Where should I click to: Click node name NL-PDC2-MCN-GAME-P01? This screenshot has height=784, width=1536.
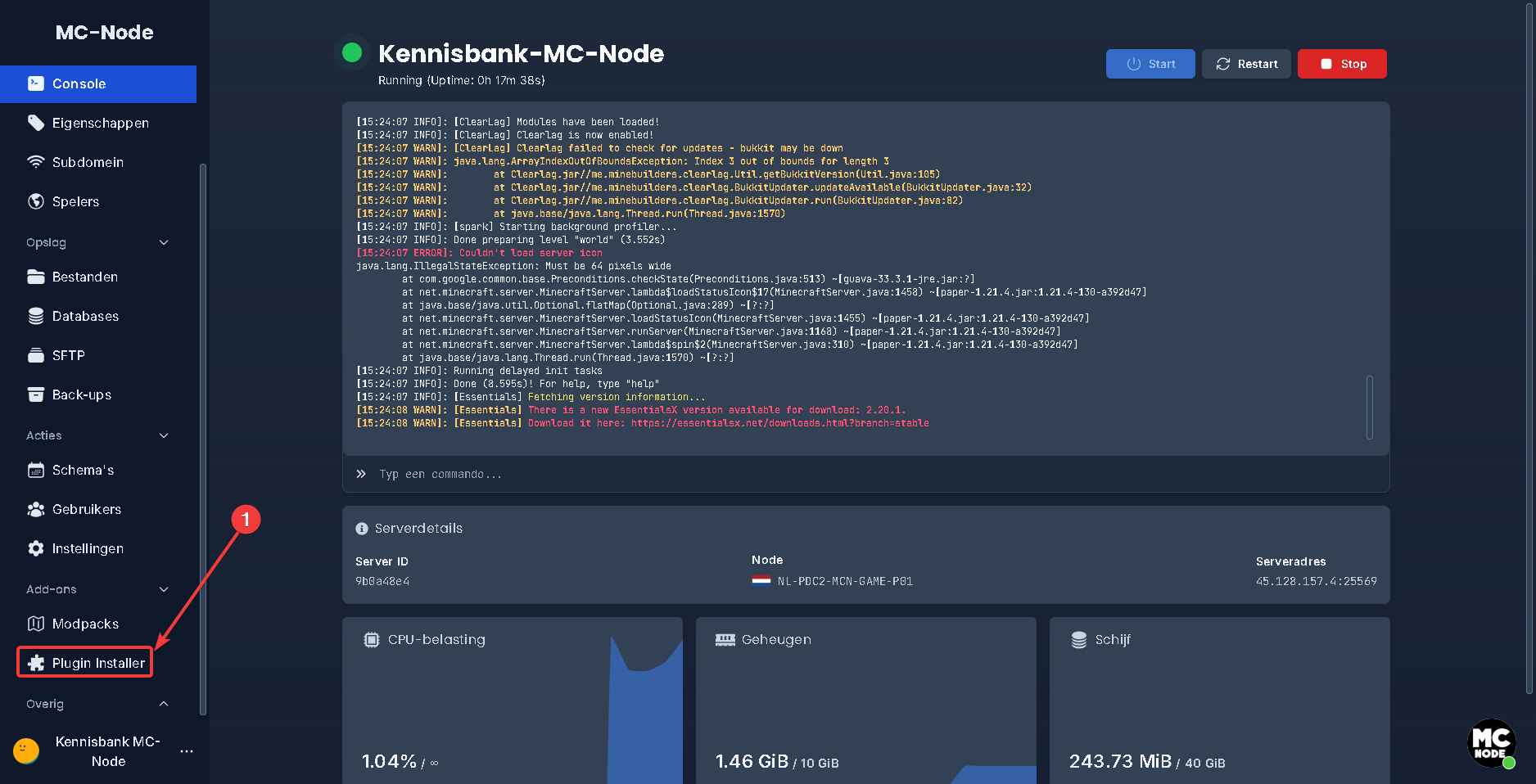click(x=845, y=581)
